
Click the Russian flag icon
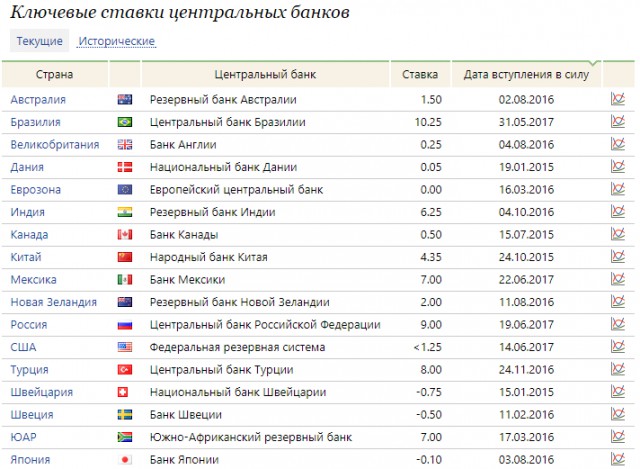pos(125,325)
